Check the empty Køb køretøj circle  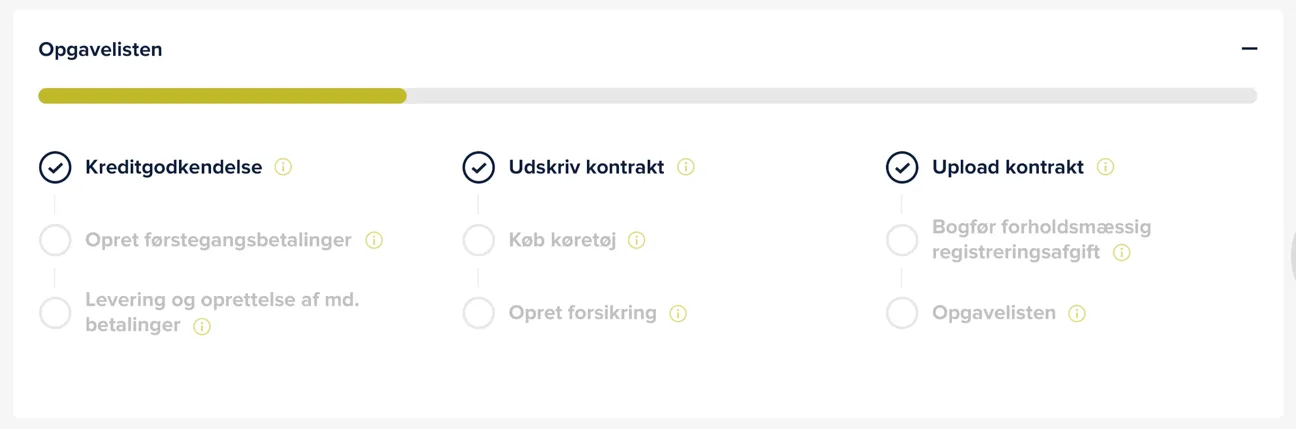click(x=479, y=240)
